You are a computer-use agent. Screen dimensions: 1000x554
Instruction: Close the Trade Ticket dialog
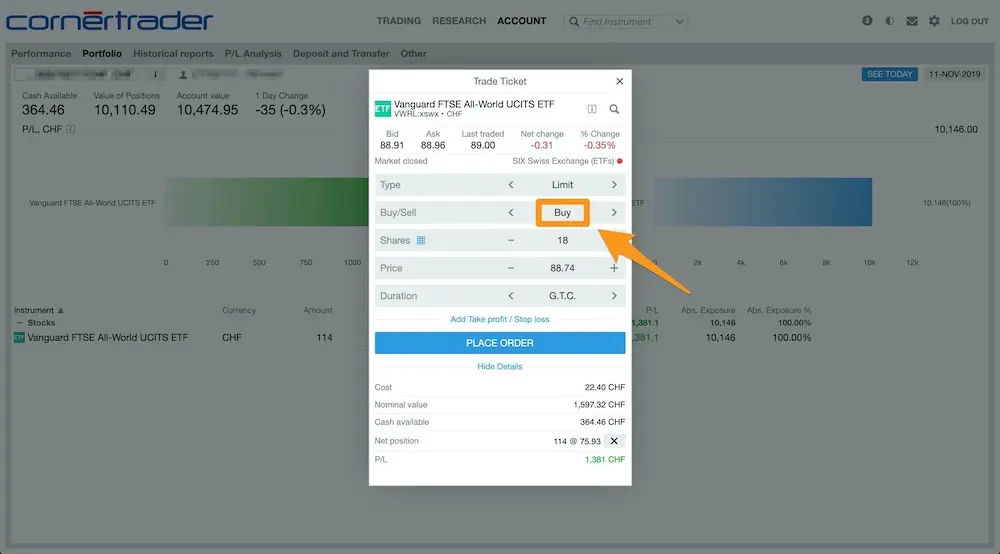click(x=619, y=81)
